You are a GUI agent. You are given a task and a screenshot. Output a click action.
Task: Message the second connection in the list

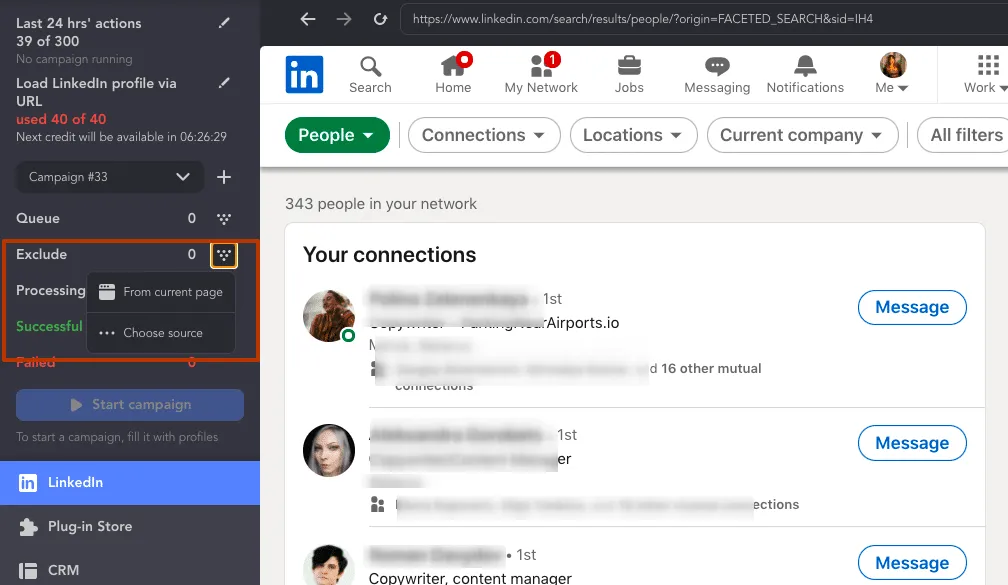(x=912, y=443)
